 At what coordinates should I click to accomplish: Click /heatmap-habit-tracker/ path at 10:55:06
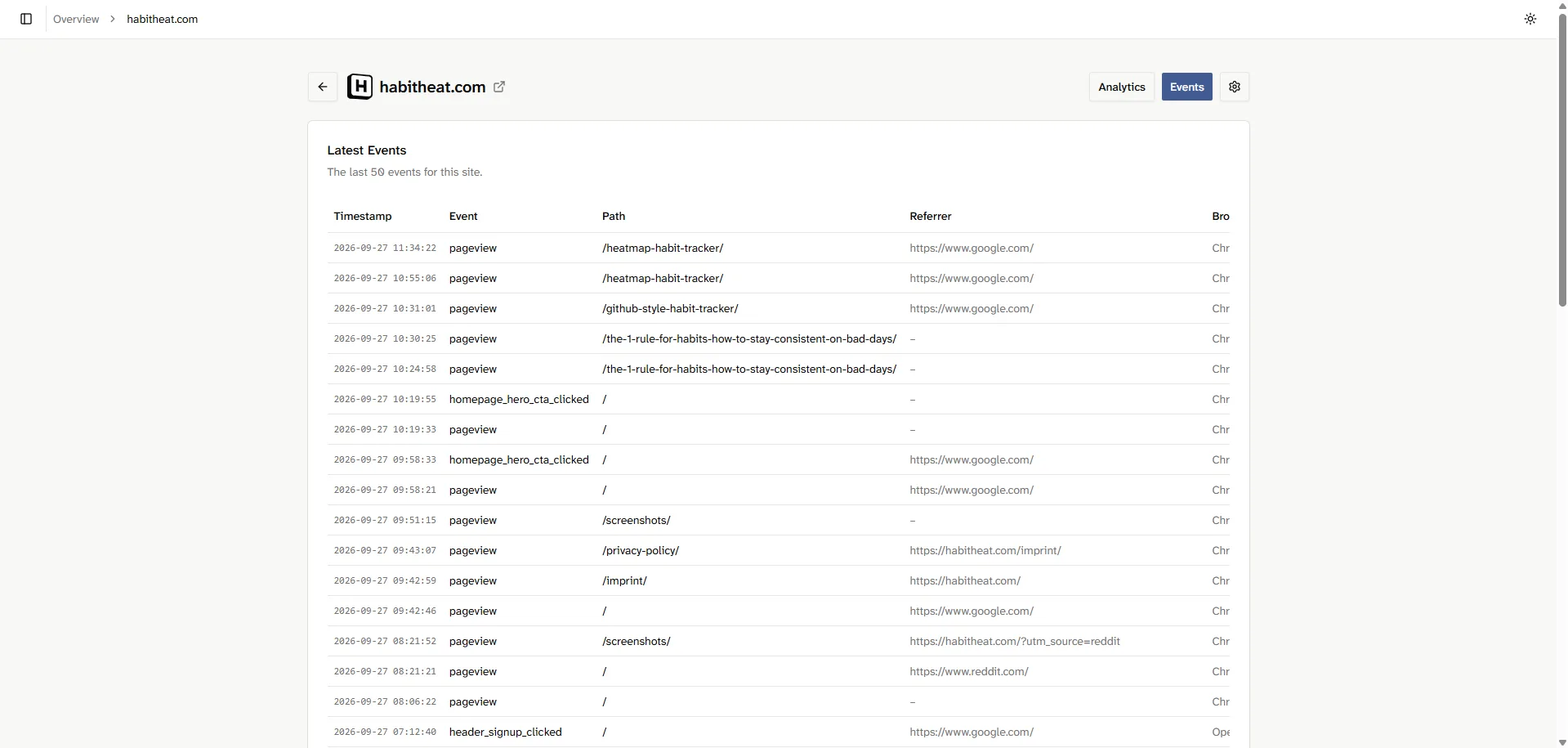click(x=663, y=278)
